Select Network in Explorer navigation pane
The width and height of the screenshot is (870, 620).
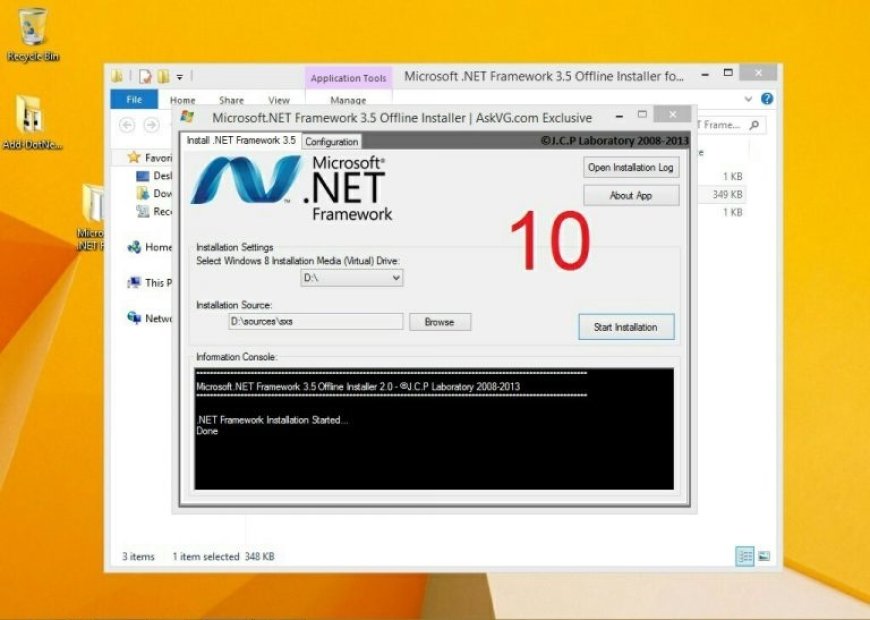point(150,318)
